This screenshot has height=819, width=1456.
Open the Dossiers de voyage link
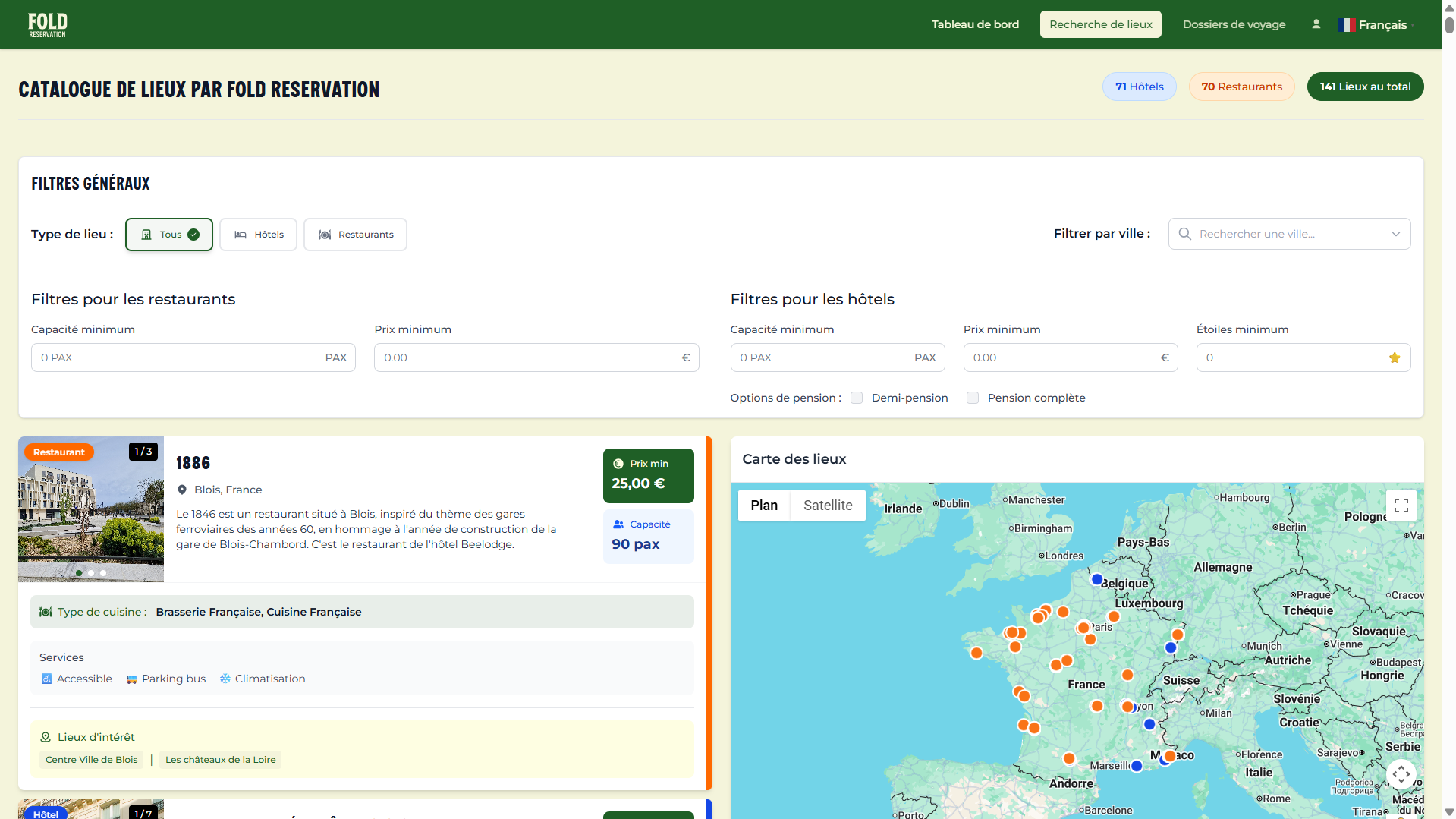click(1234, 24)
